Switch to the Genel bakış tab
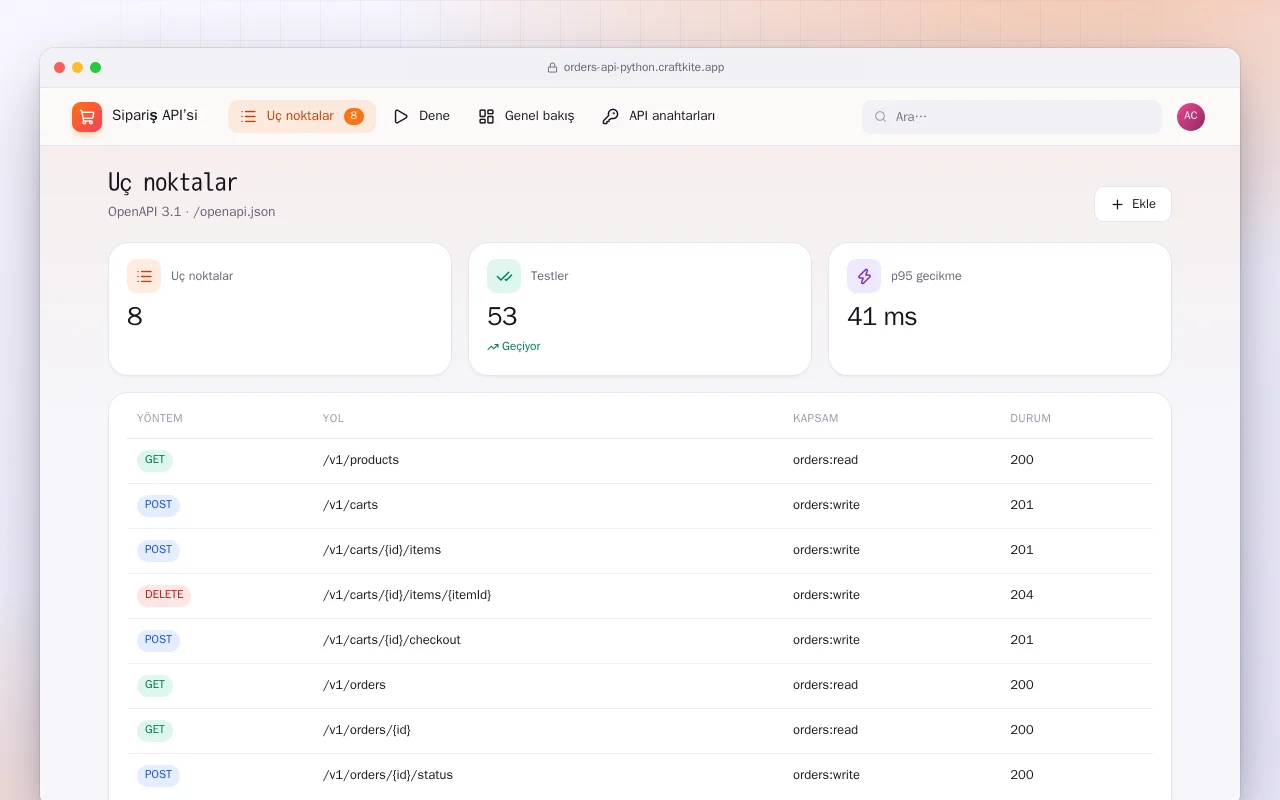 tap(526, 116)
